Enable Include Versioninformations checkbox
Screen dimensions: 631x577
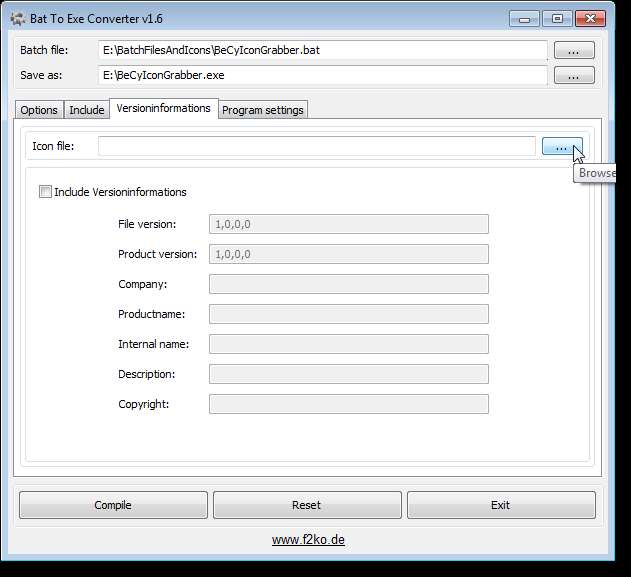point(45,192)
